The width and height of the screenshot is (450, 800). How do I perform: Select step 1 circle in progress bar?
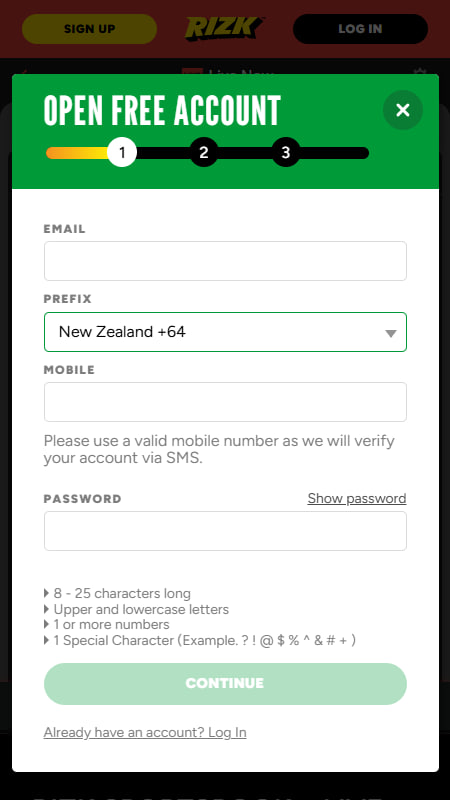point(122,152)
